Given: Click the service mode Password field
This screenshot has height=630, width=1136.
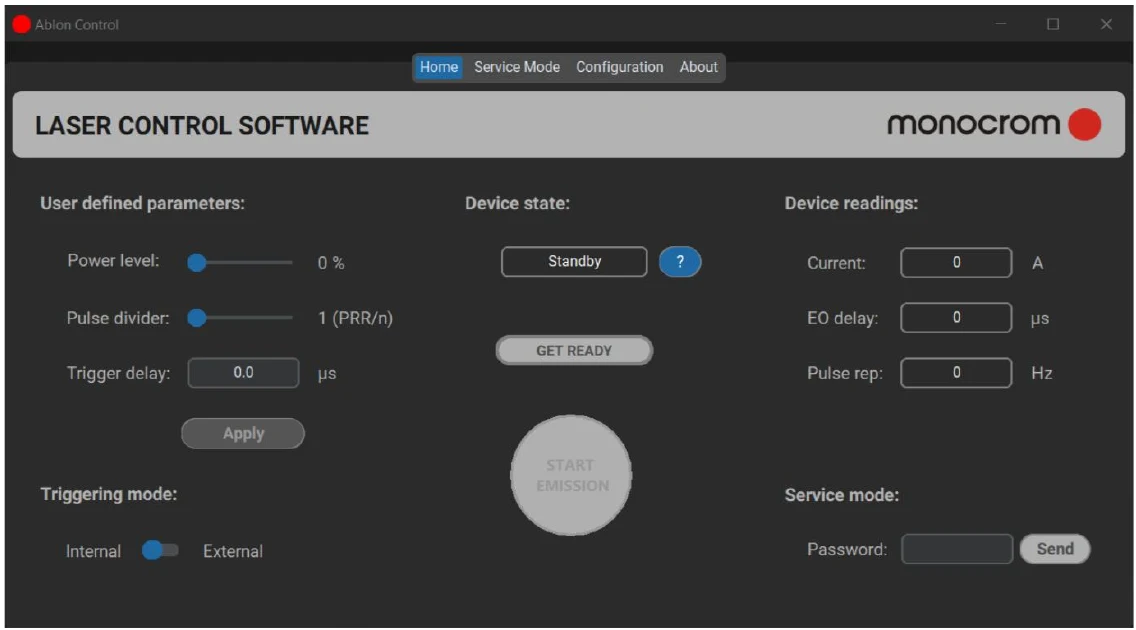Looking at the screenshot, I should tap(957, 549).
